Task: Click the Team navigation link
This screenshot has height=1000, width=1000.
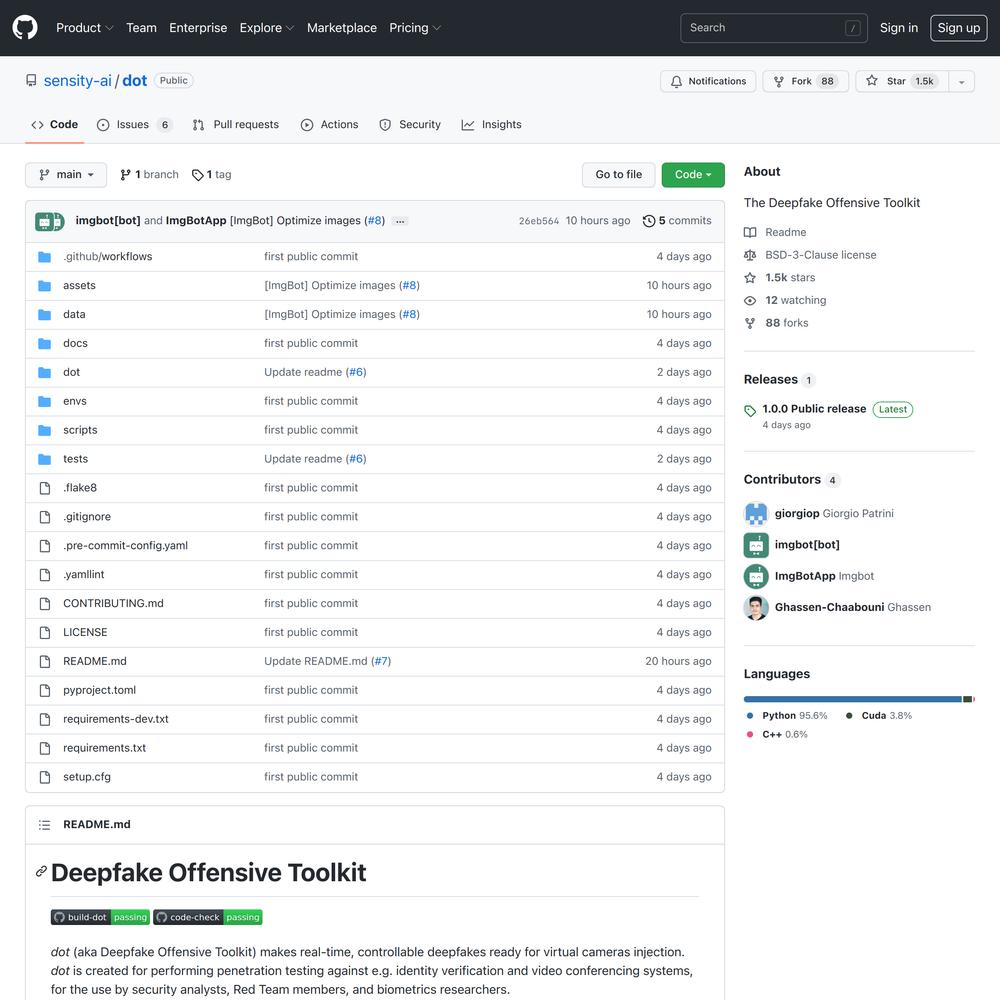Action: point(141,28)
